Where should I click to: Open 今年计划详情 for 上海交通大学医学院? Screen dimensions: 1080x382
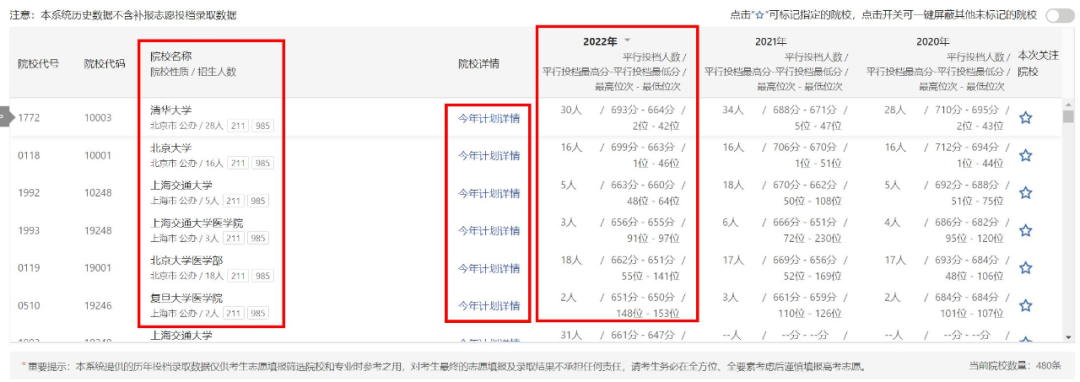[x=488, y=231]
